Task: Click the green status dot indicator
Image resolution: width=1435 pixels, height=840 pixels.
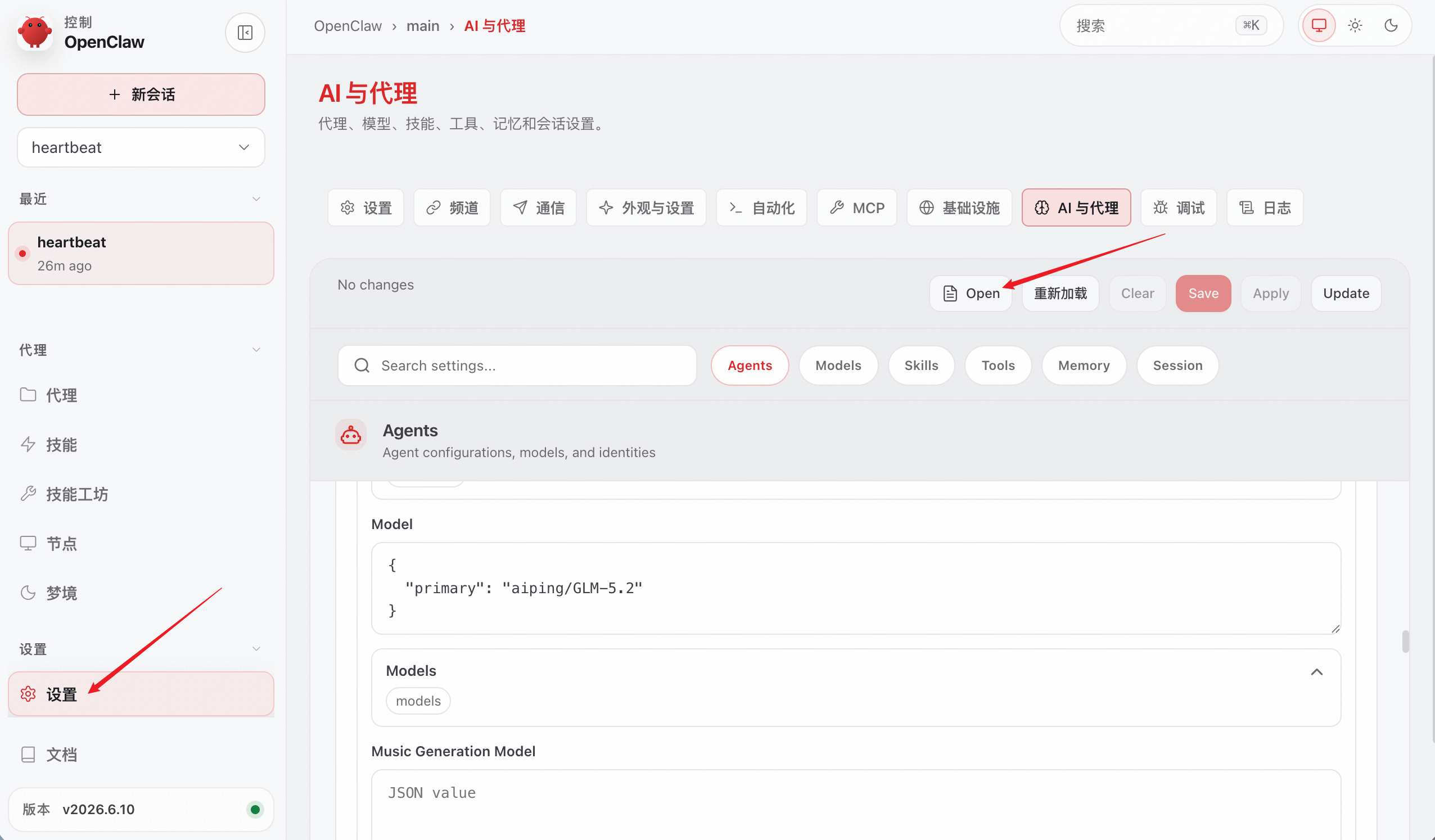Action: pyautogui.click(x=255, y=809)
